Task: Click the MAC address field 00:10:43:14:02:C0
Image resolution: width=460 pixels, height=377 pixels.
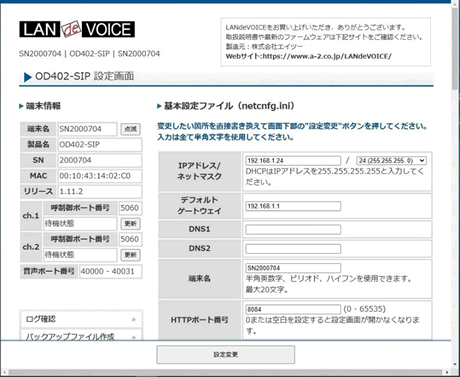Action: coord(100,176)
